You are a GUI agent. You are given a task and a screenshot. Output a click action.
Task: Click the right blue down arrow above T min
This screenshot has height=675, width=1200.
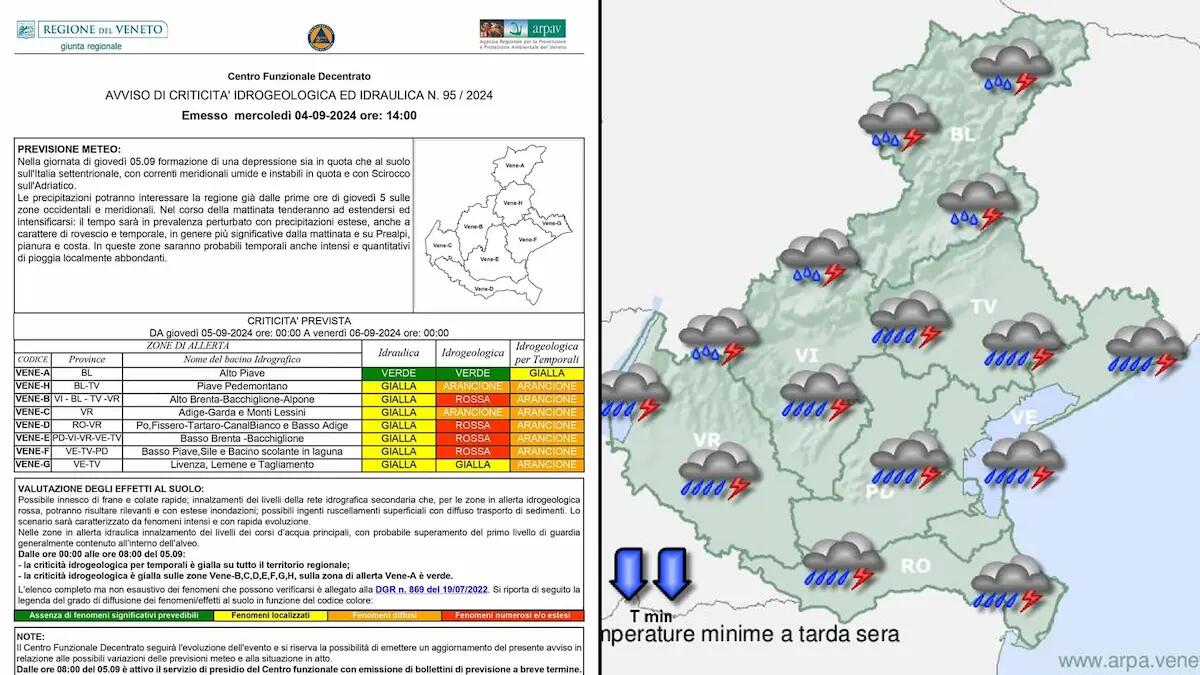(x=672, y=574)
